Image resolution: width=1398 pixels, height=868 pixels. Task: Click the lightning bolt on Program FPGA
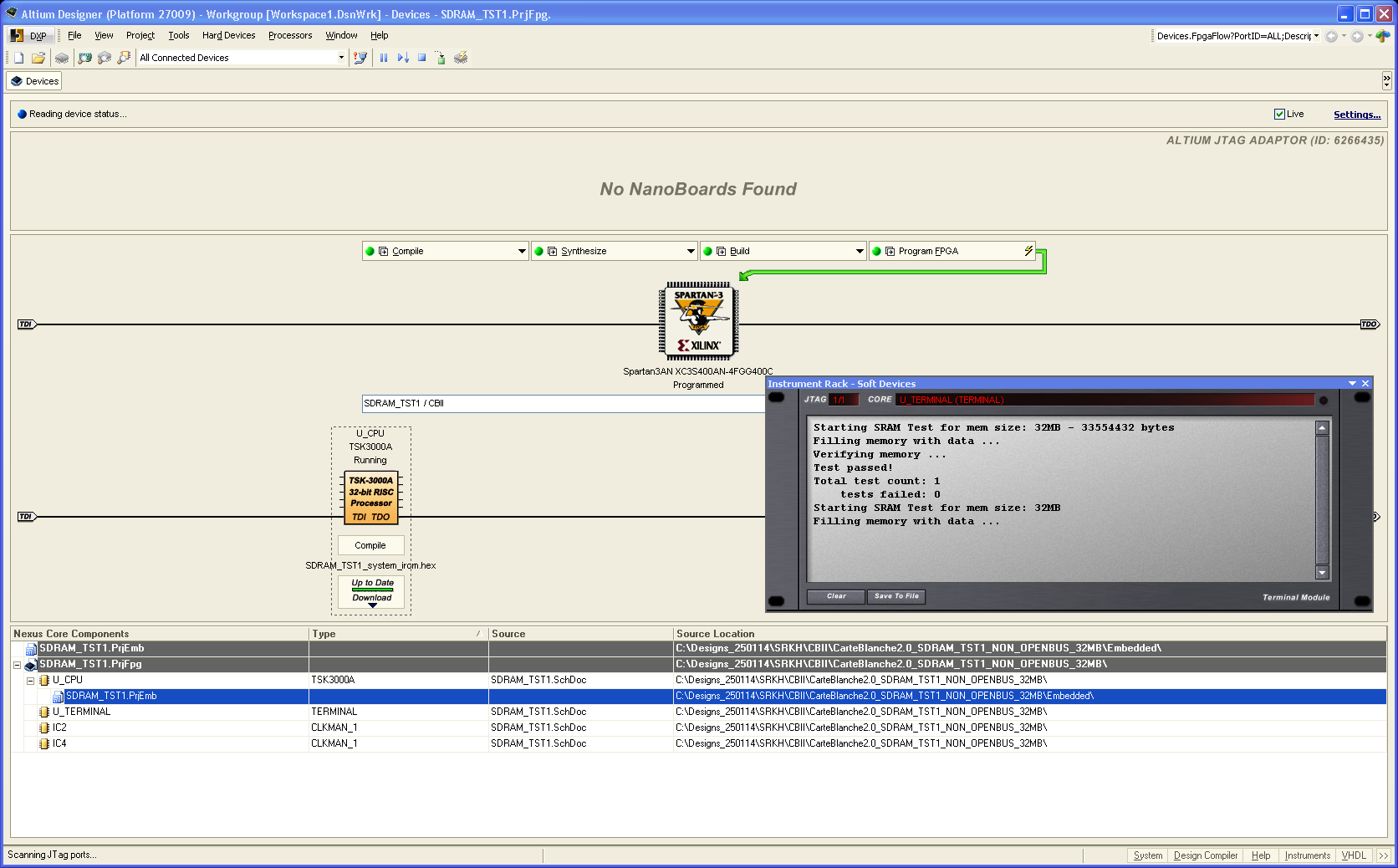click(1028, 251)
